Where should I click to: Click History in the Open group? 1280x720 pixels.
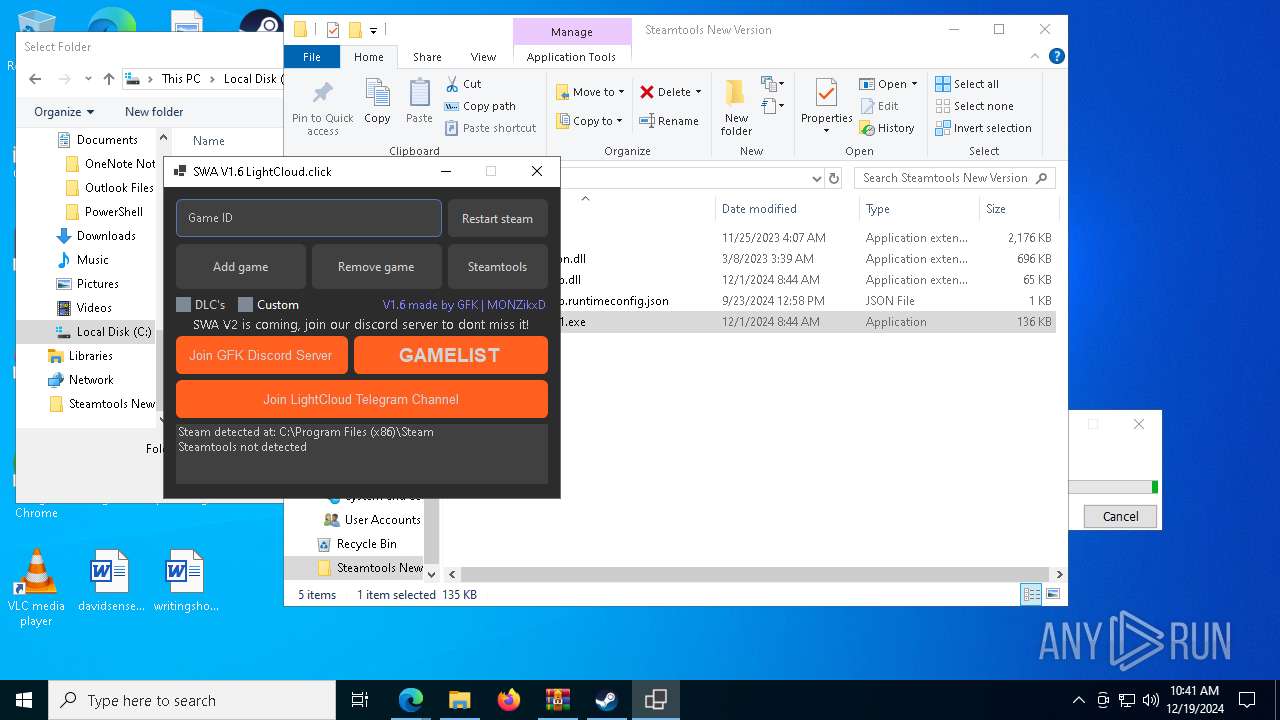(x=887, y=128)
